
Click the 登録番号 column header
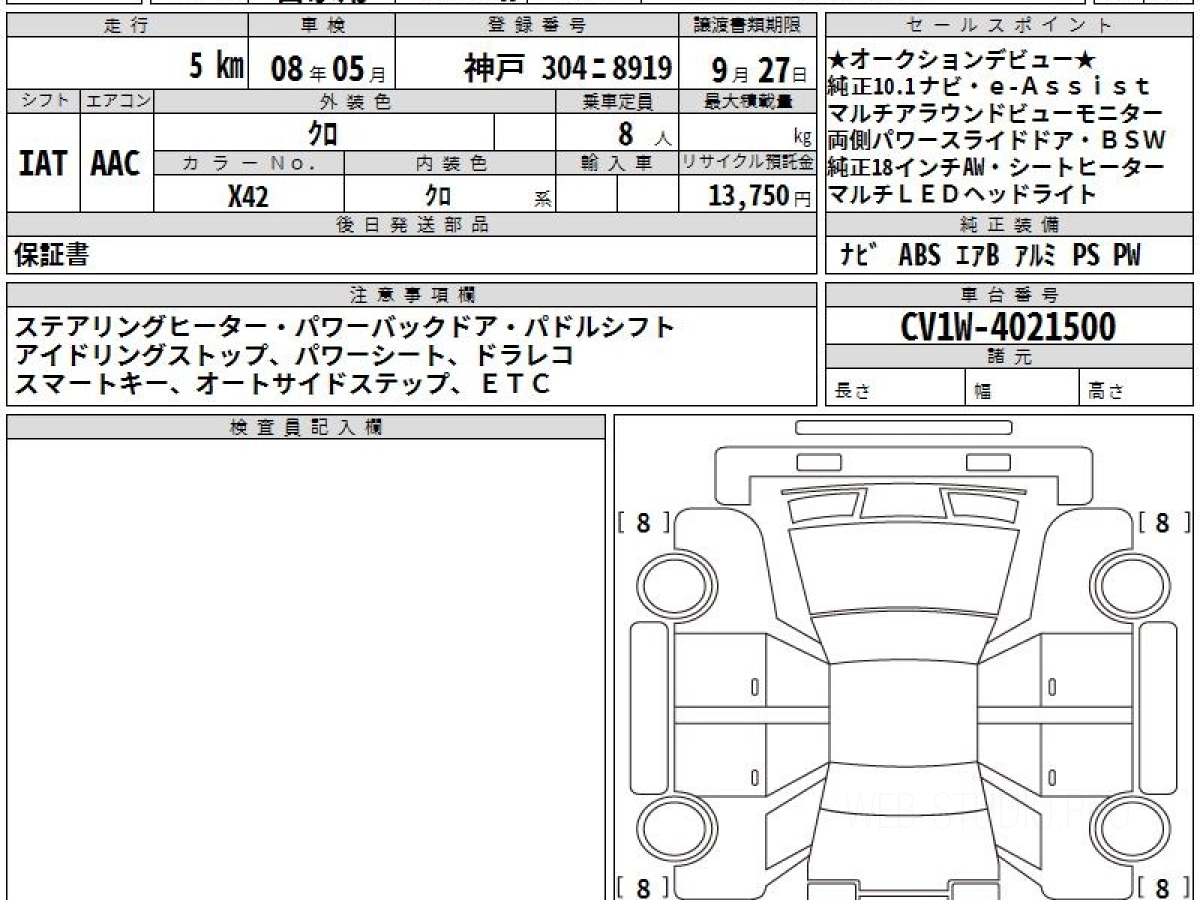(537, 26)
